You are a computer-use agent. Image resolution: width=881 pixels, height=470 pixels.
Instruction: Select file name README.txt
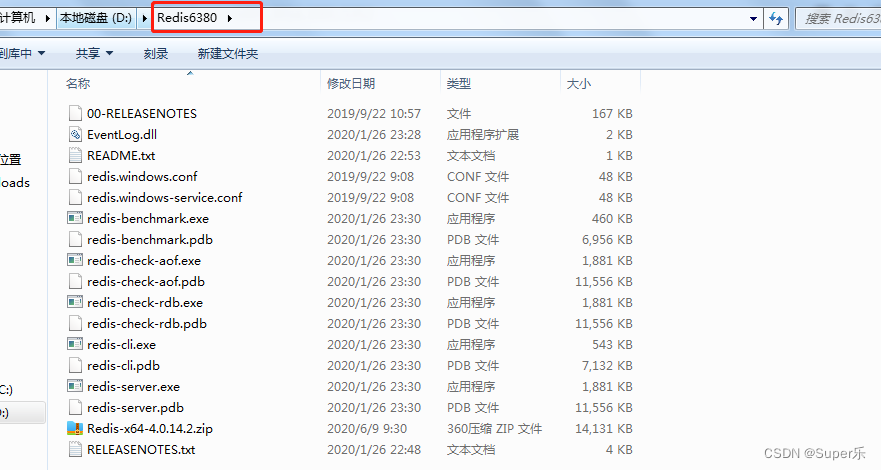coord(121,156)
